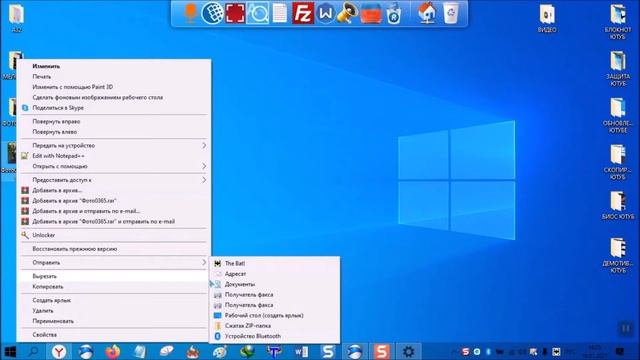The width and height of the screenshot is (640, 360).
Task: Set image as desktop background via context menu
Action: (114, 97)
